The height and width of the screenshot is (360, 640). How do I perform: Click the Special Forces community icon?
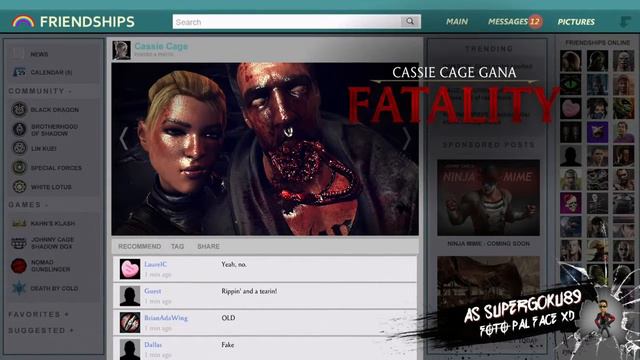(19, 167)
